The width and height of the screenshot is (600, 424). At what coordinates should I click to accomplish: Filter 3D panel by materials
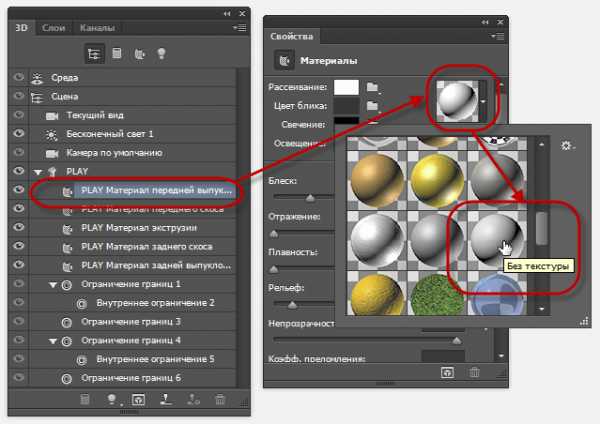pyautogui.click(x=139, y=54)
